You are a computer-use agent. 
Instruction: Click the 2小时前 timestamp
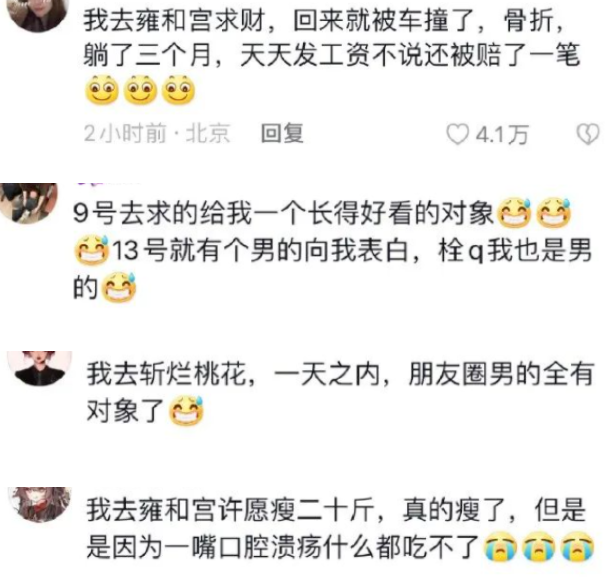pos(125,134)
